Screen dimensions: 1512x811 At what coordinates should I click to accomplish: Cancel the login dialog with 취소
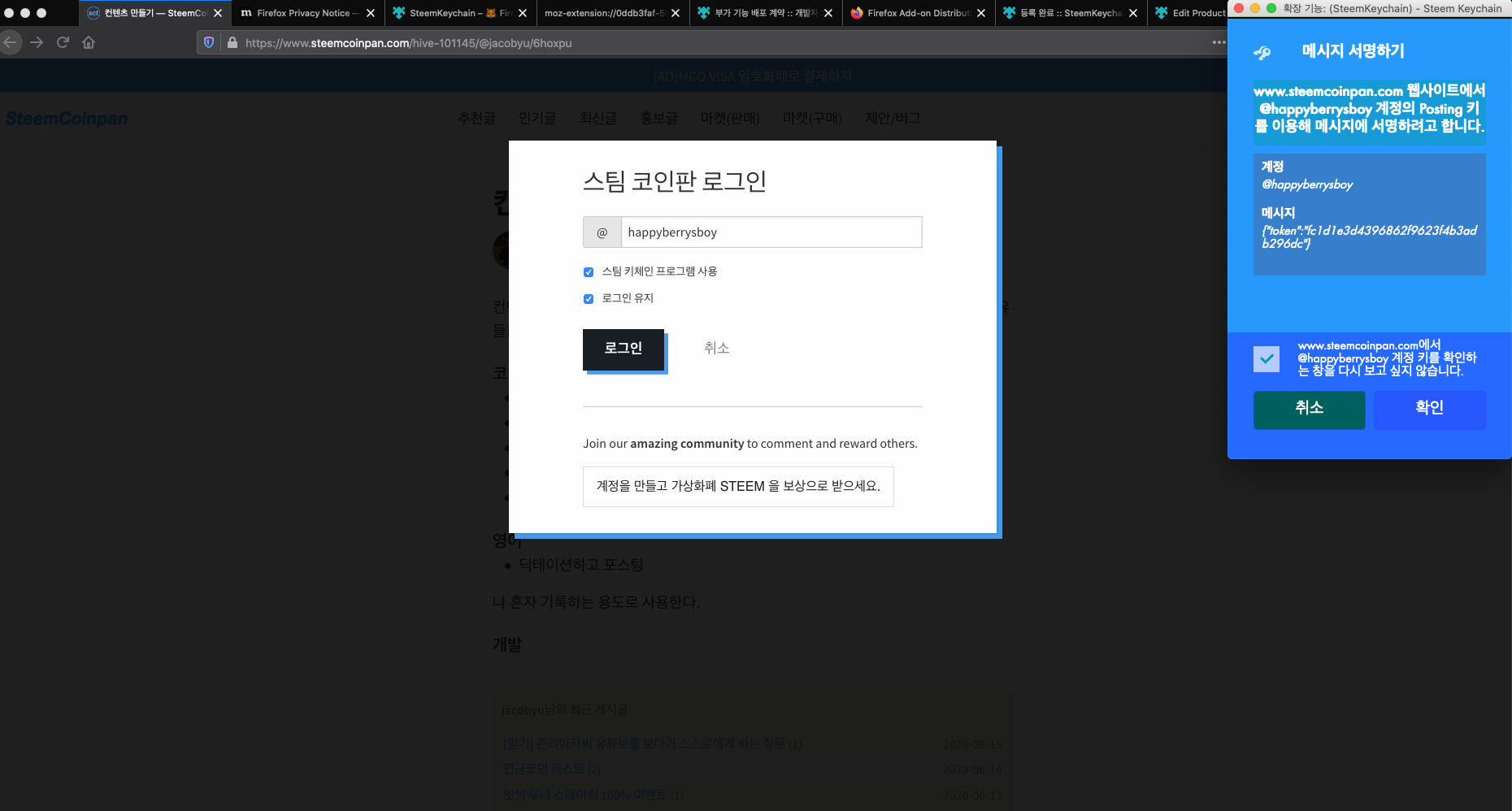tap(717, 348)
